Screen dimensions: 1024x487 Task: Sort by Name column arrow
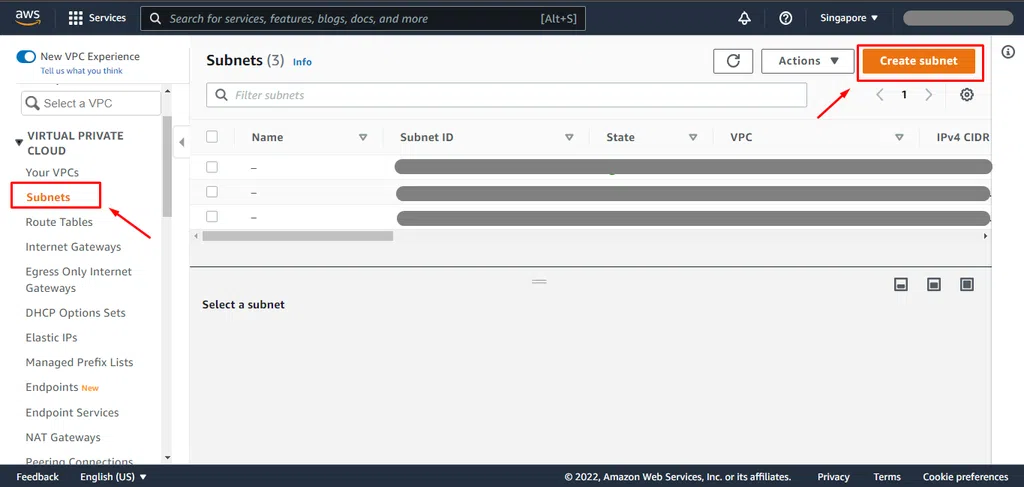click(363, 137)
